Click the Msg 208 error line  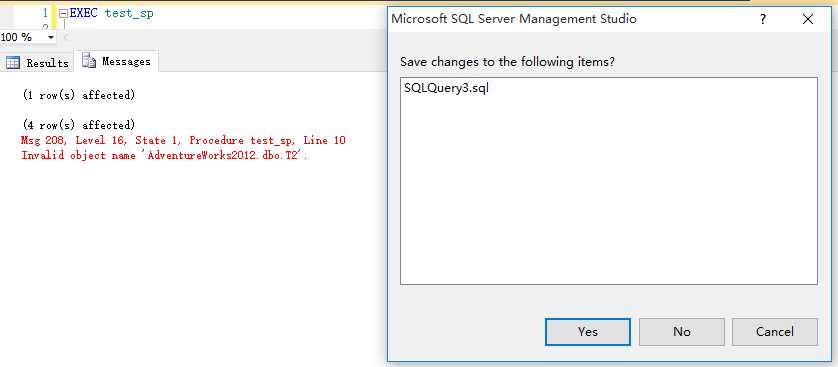[183, 140]
